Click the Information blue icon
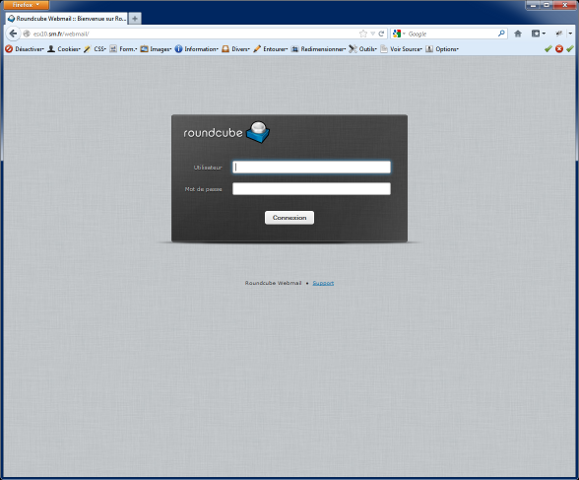The width and height of the screenshot is (579, 480). click(178, 49)
